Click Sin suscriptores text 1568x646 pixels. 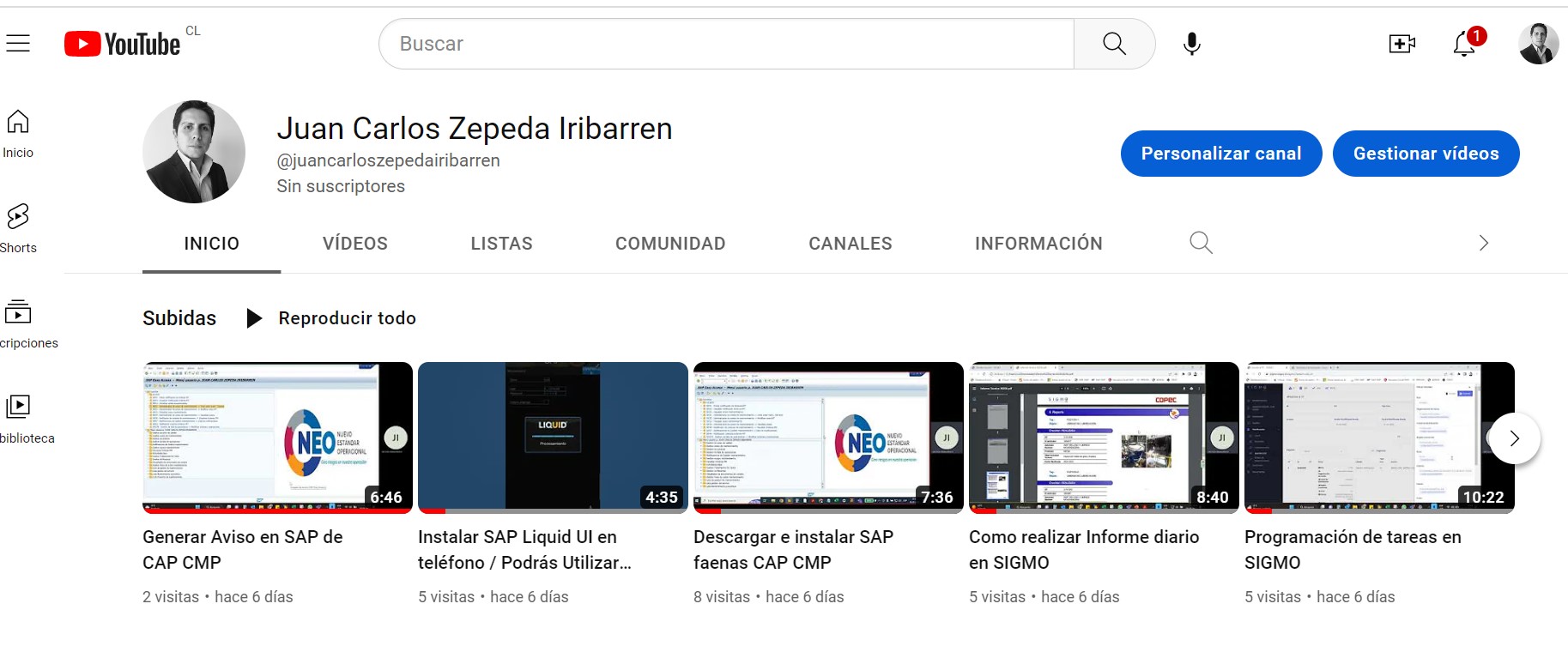click(341, 186)
